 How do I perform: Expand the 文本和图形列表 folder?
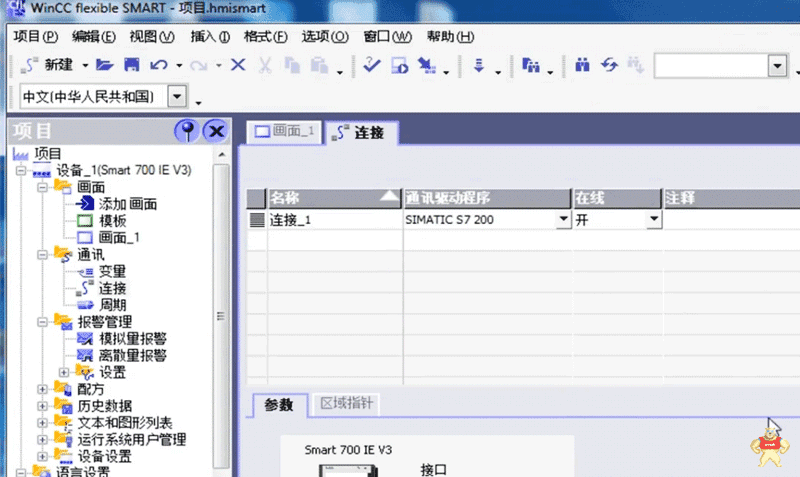[42, 423]
